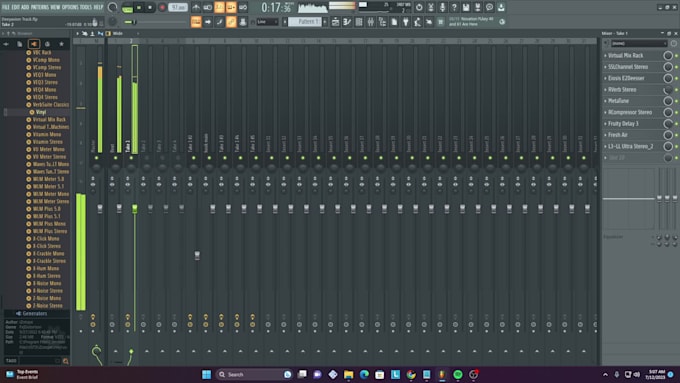Mute the selected Take 1 mixer track
Viewport: 680px width, 383px height.
[x=131, y=158]
